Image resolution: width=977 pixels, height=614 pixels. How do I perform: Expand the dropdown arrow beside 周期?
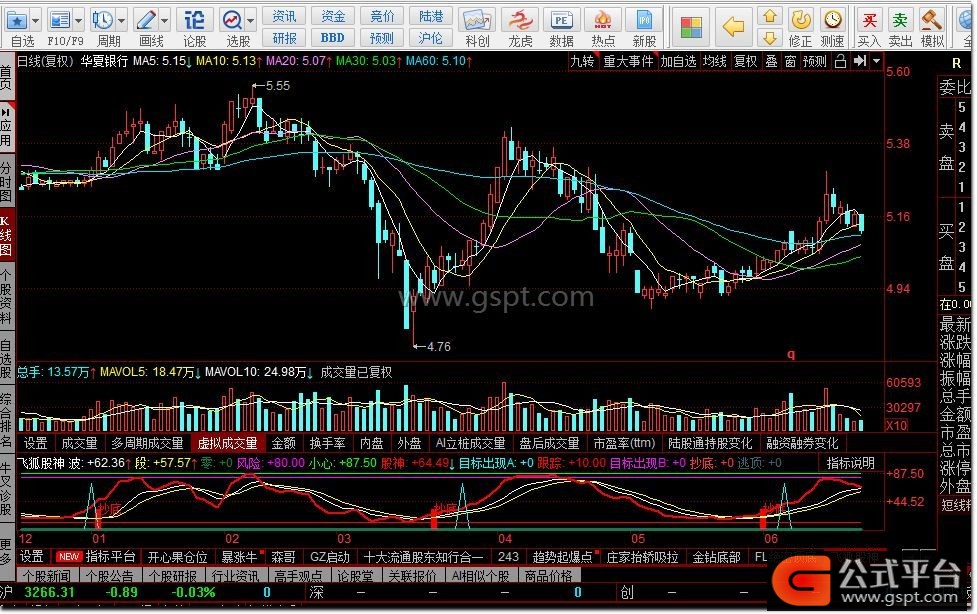(122, 21)
